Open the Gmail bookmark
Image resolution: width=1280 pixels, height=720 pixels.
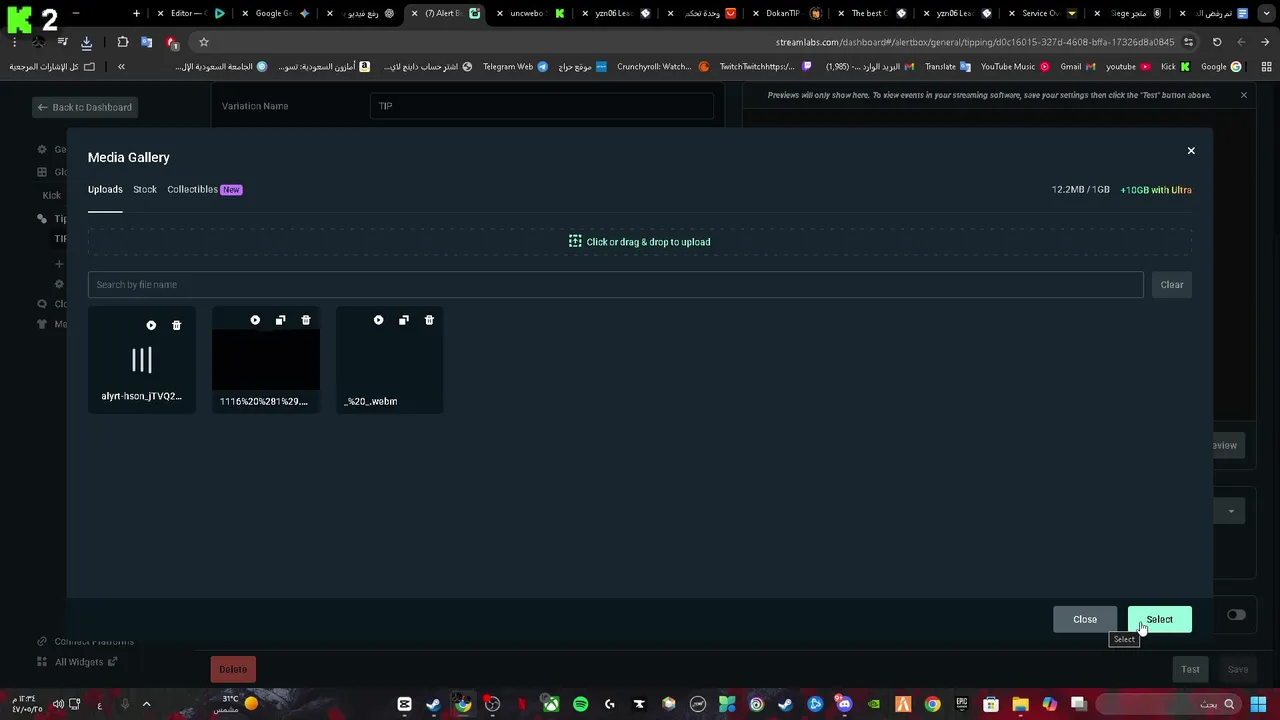pos(1078,67)
